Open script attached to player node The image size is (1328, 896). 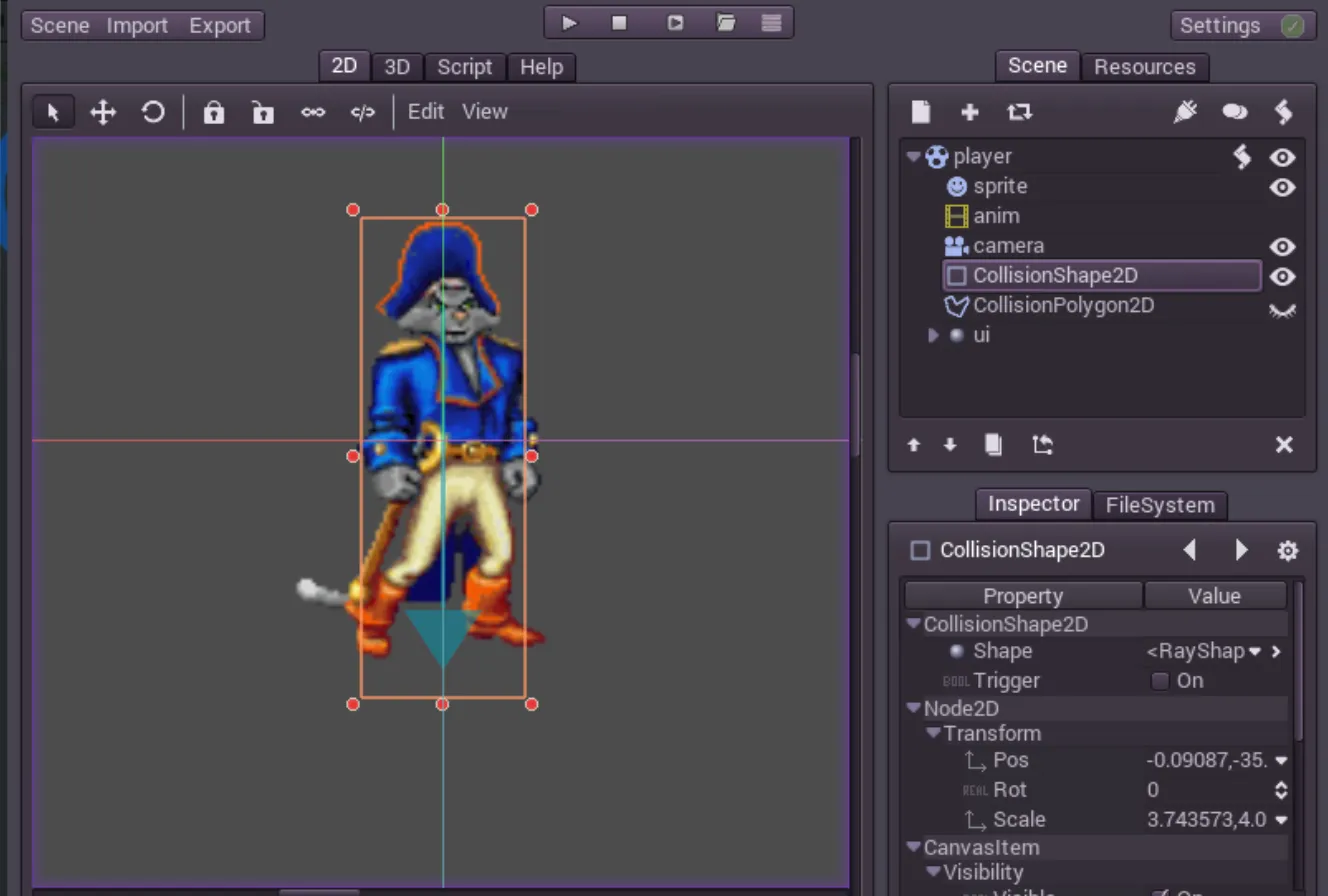coord(1242,157)
